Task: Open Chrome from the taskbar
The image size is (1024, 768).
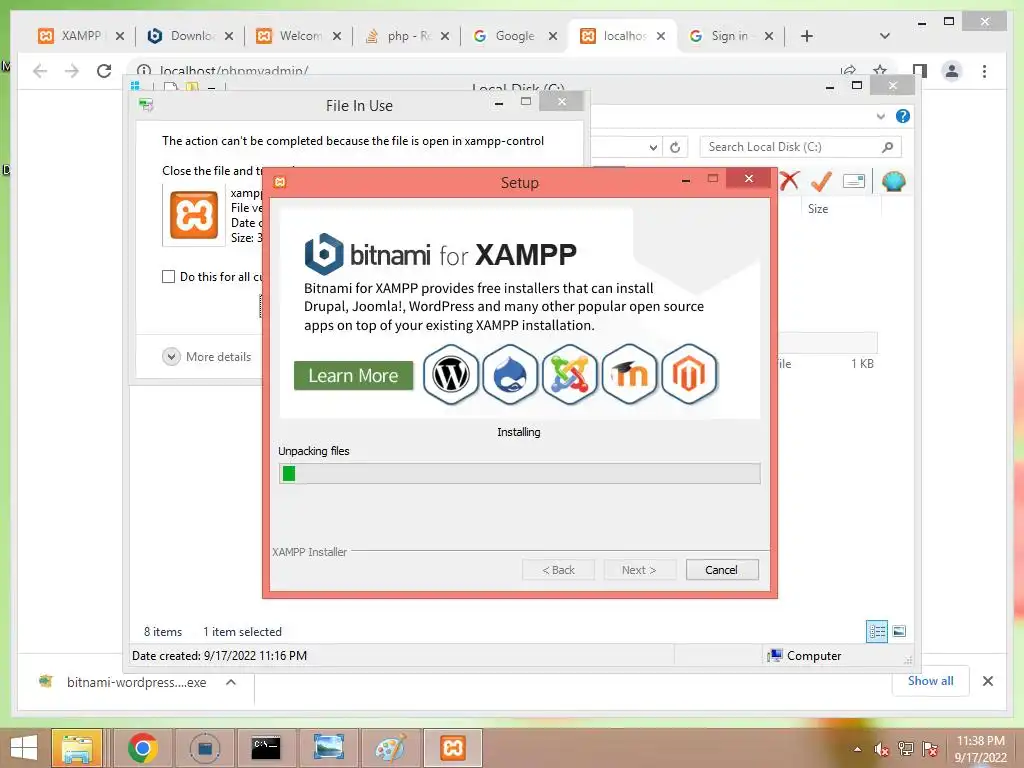Action: point(142,748)
